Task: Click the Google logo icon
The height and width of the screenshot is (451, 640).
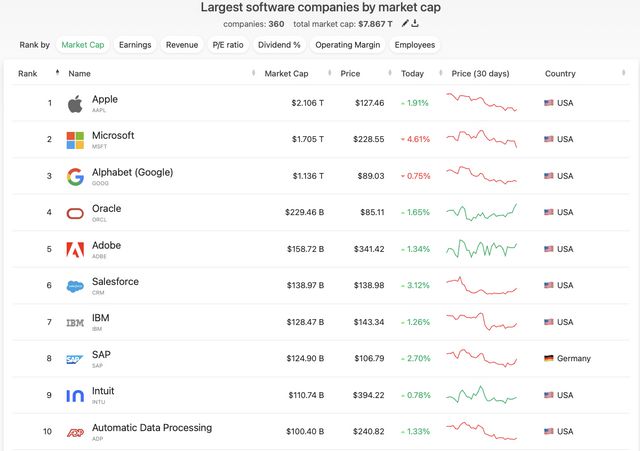Action: [76, 177]
